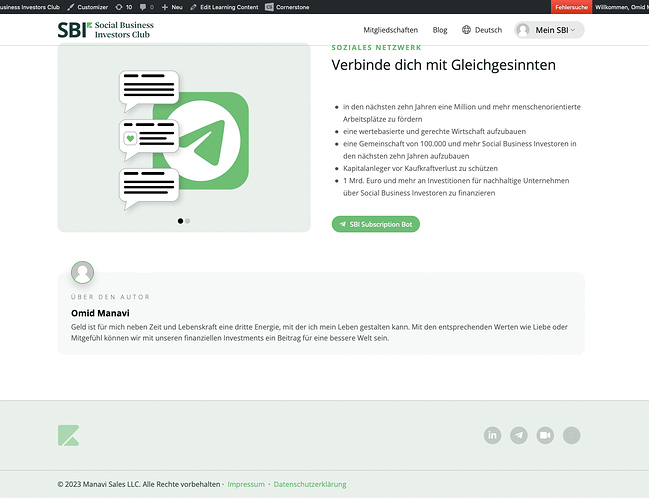
Task: Open the Mein SBI user dropdown
Action: pyautogui.click(x=549, y=30)
